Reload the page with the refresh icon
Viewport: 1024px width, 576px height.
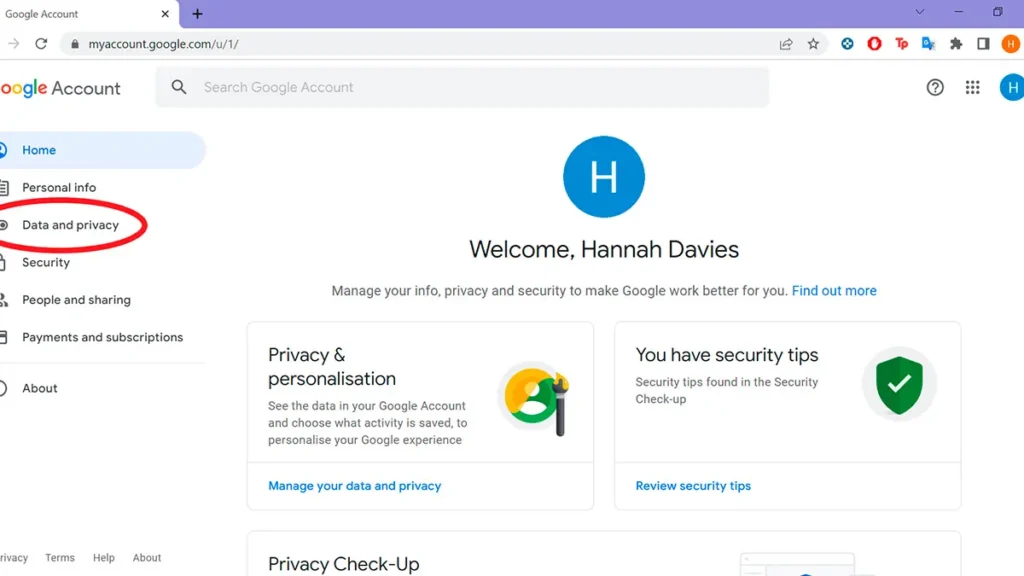41,44
